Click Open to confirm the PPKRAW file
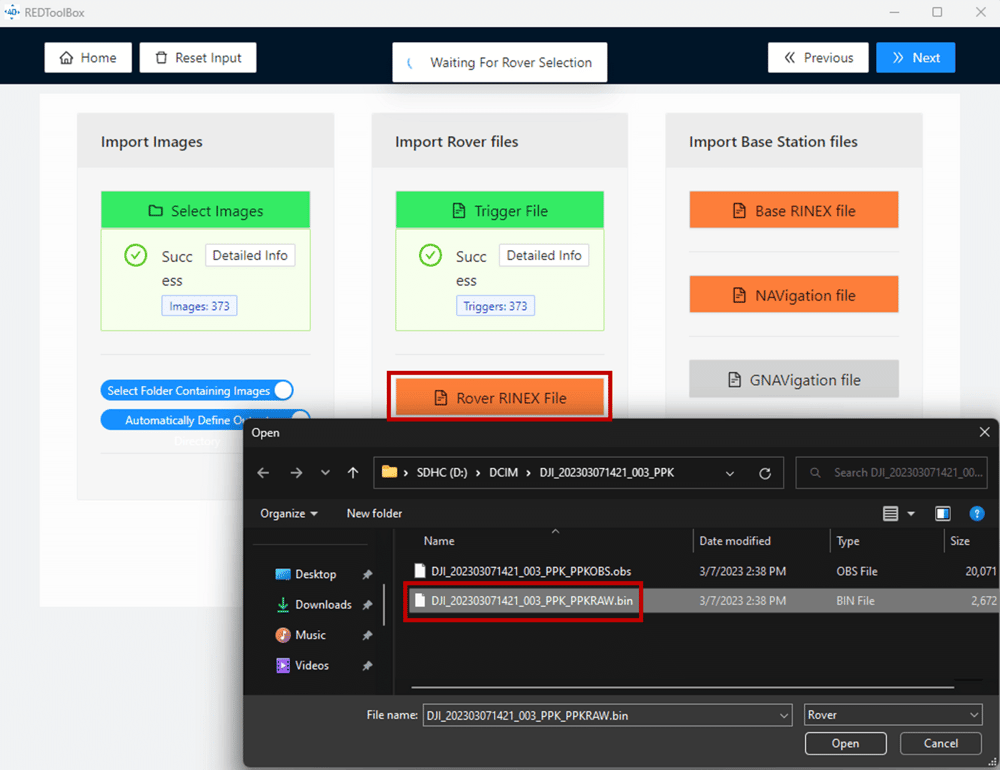Screen dimensions: 1000x770 click(x=845, y=743)
